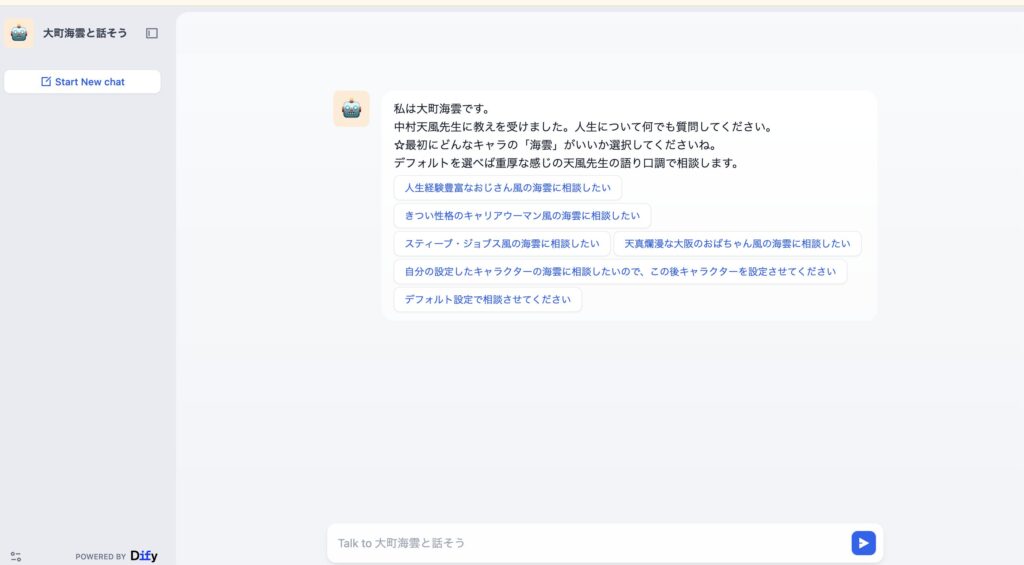
Task: Click the line starting 中村天風先生に教えを受けました
Action: (583, 127)
